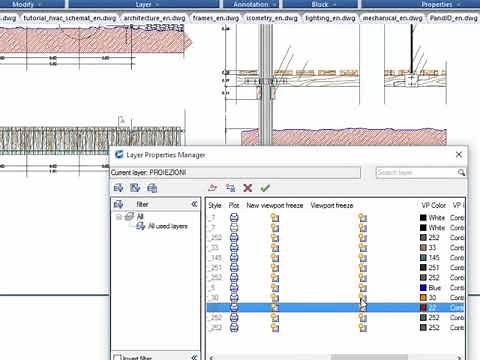480x360 pixels.
Task: Switch to frames_en.dwg tab
Action: click(x=216, y=18)
